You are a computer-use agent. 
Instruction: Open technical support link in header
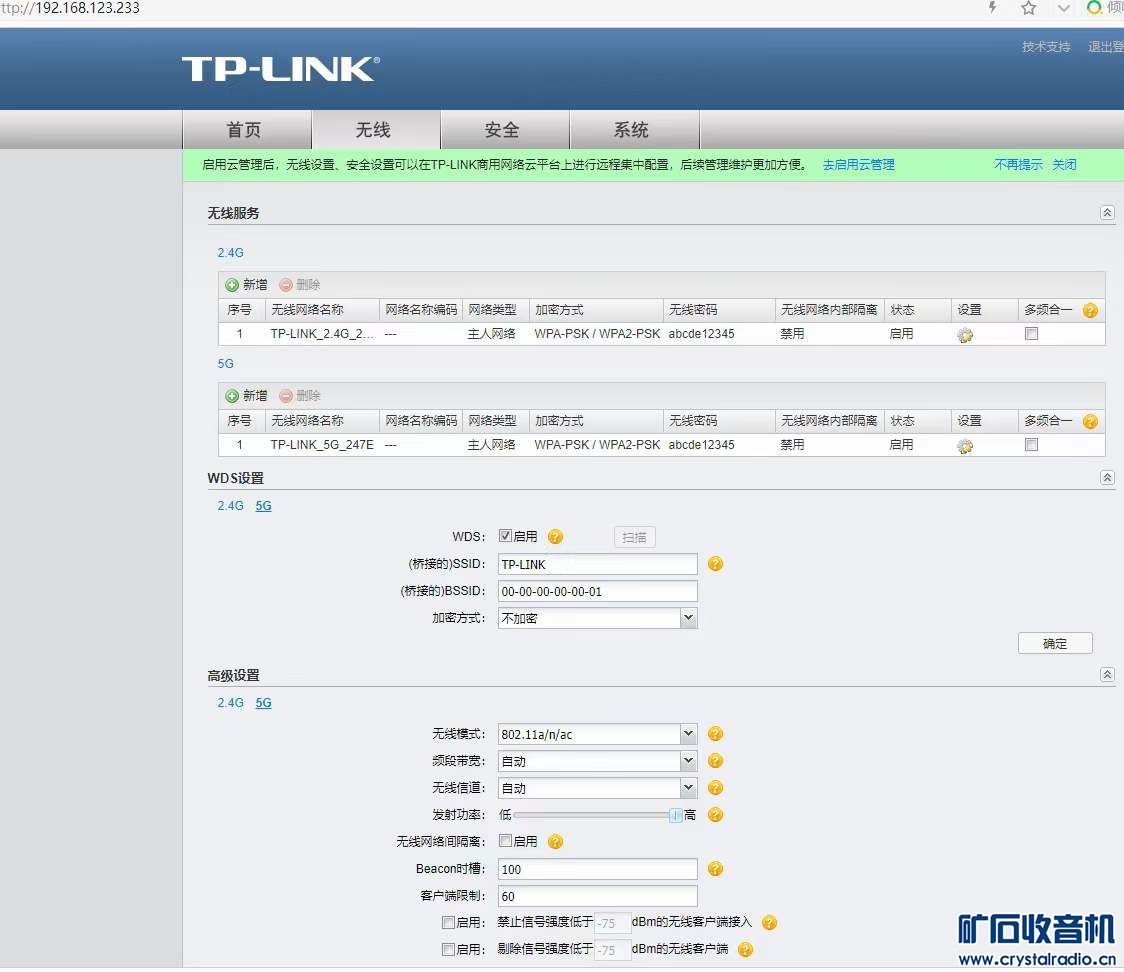coord(1047,47)
